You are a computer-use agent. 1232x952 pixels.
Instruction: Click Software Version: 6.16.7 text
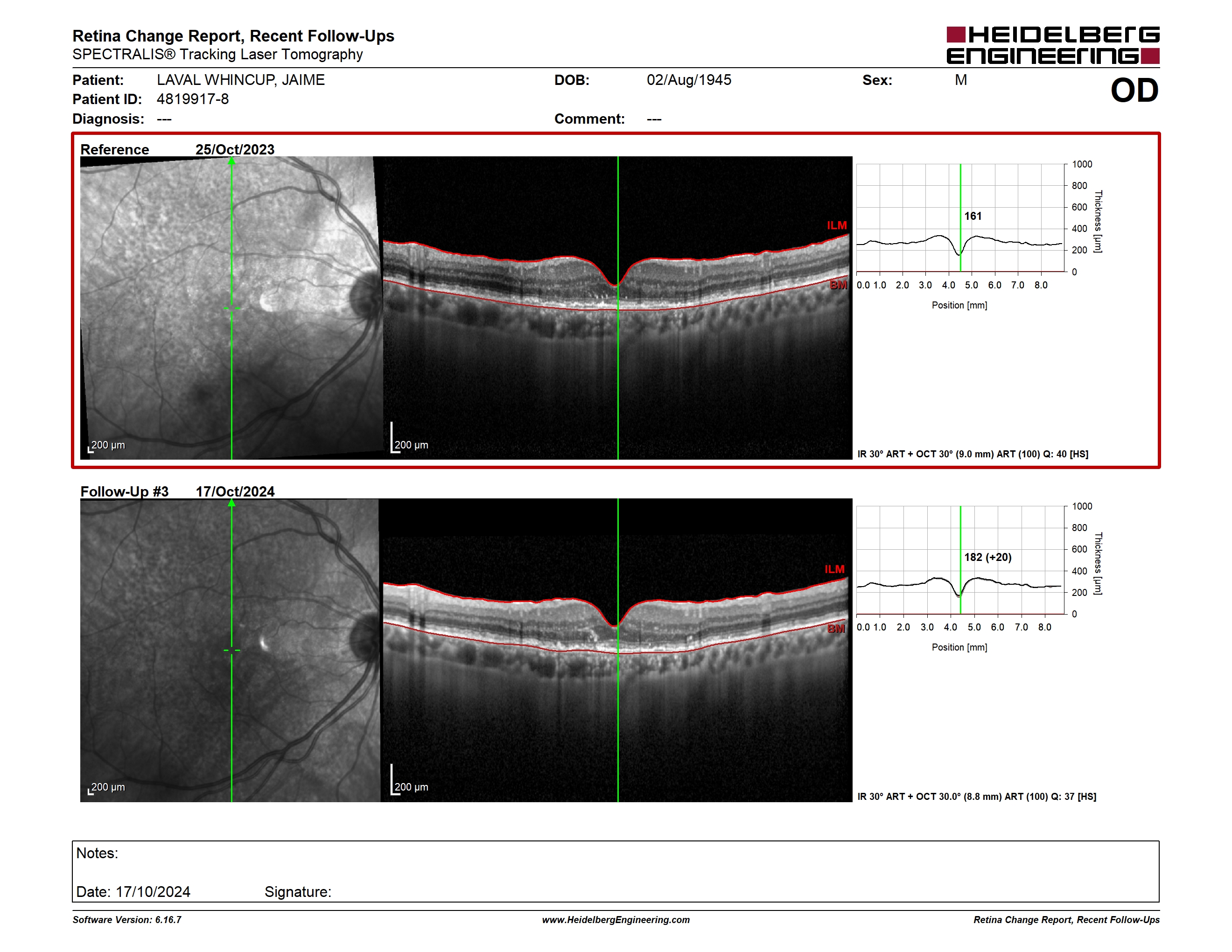[x=127, y=920]
